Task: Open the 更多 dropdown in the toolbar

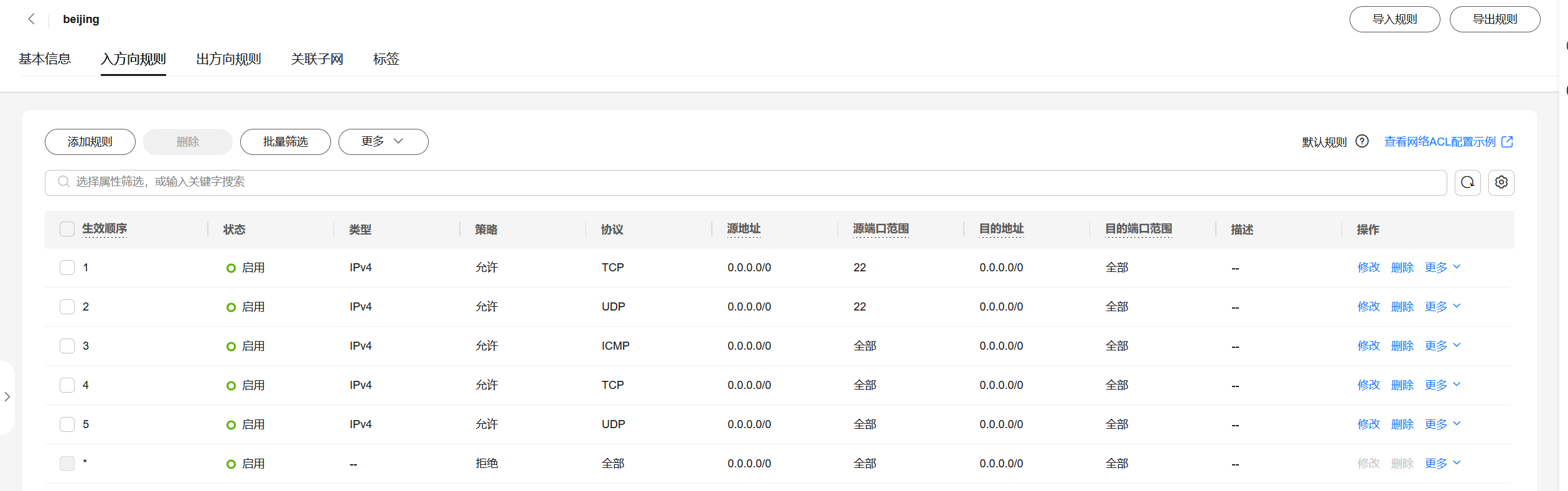Action: point(383,142)
